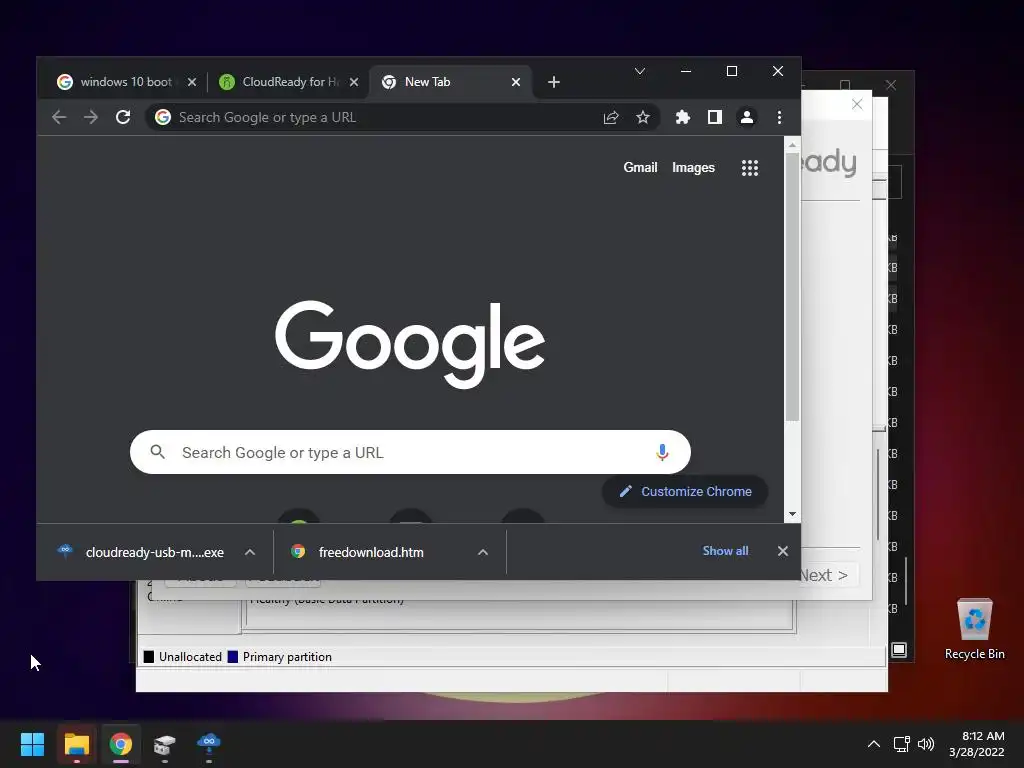Select the Recycle Bin desktop icon
This screenshot has height=768, width=1024.
[x=974, y=628]
